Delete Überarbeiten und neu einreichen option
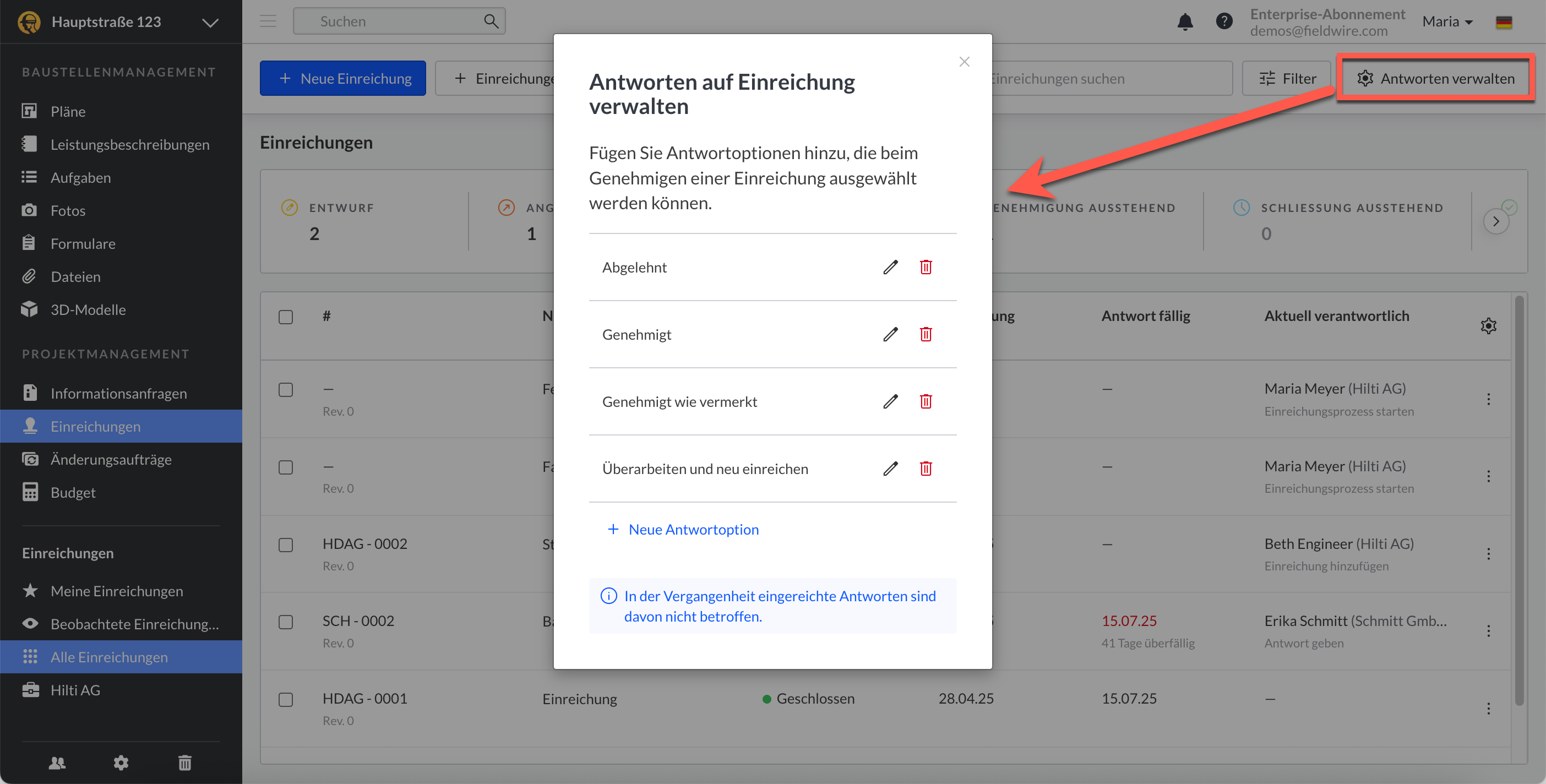This screenshot has height=784, width=1546. click(926, 468)
